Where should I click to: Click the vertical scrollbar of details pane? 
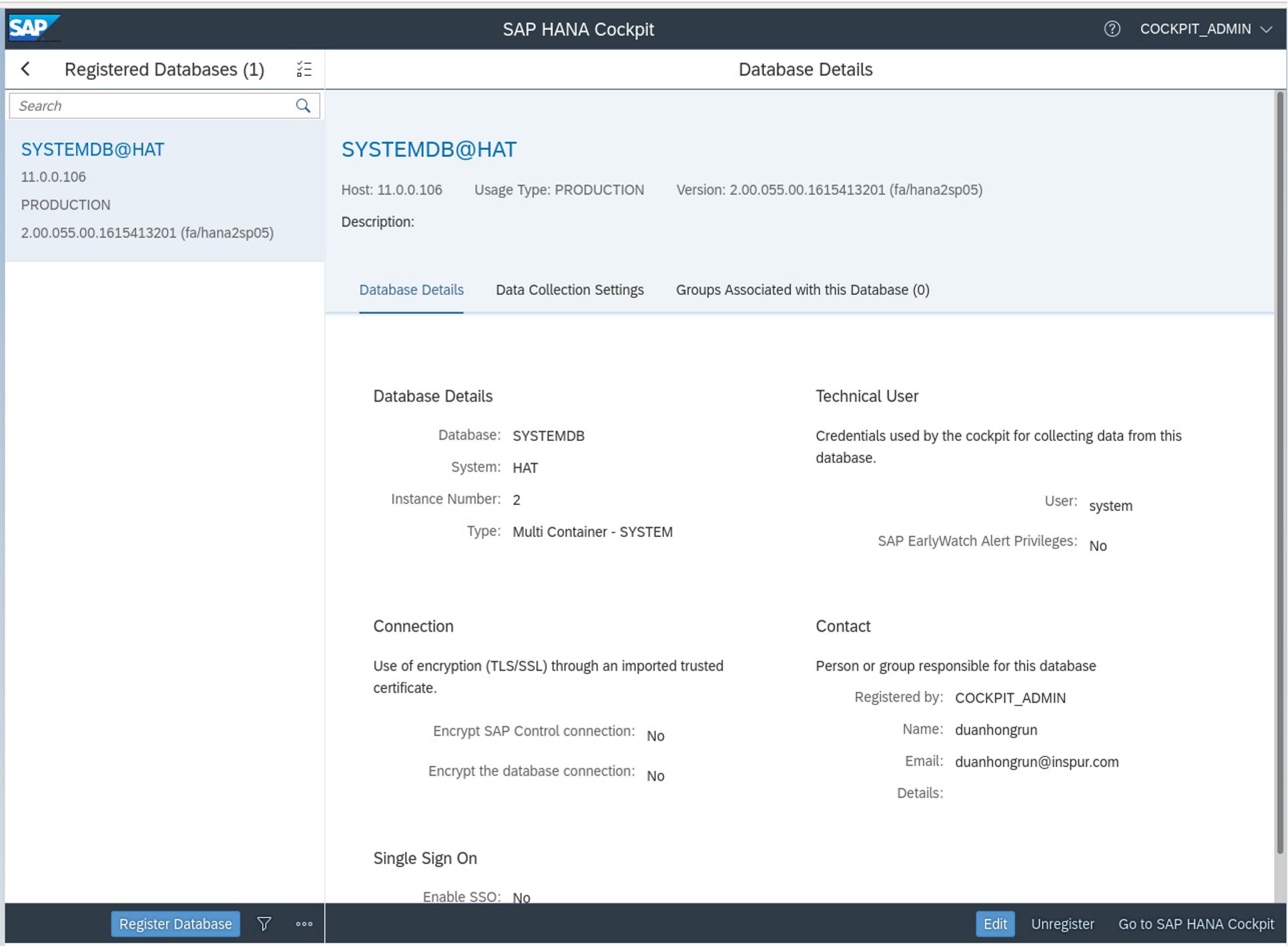1279,467
